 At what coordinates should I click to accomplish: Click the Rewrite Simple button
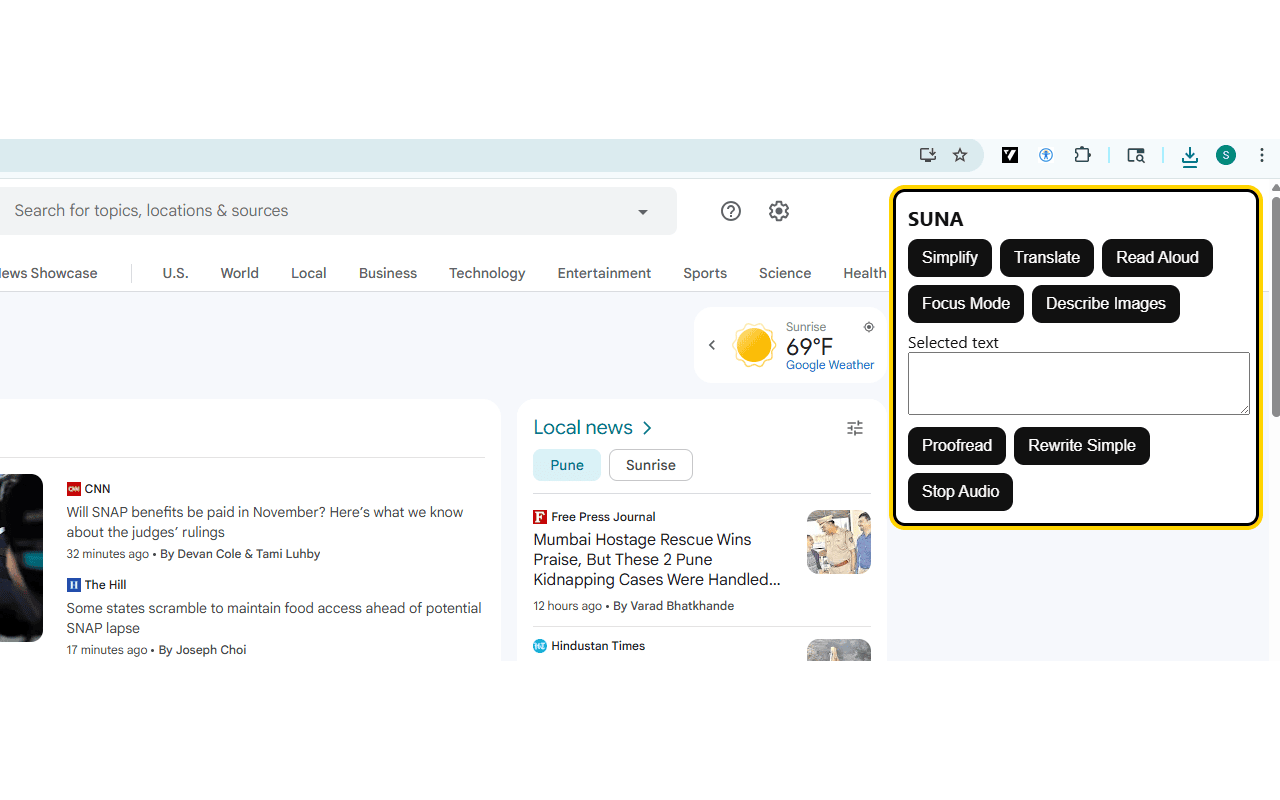1082,446
